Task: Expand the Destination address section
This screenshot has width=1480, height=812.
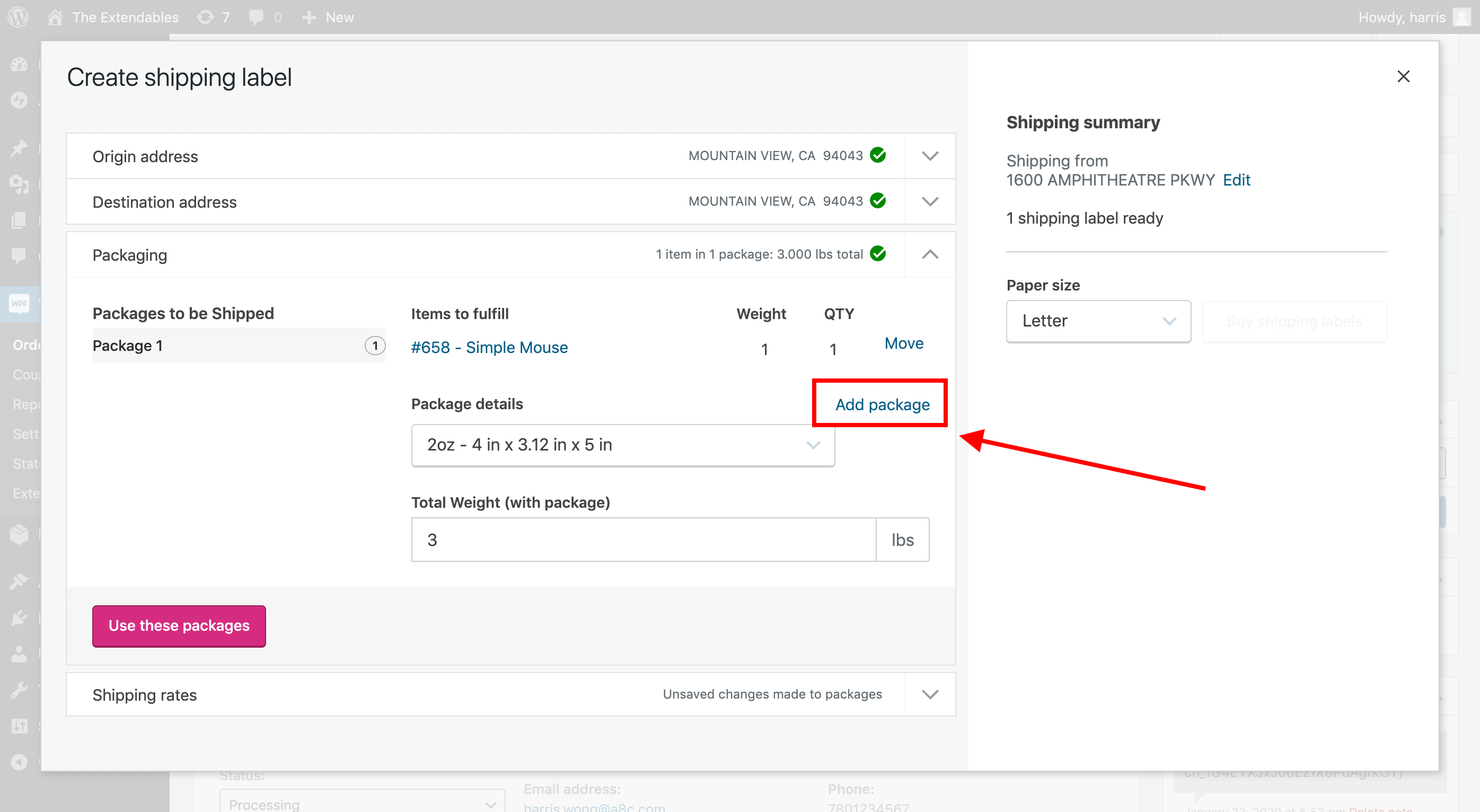Action: pos(930,202)
